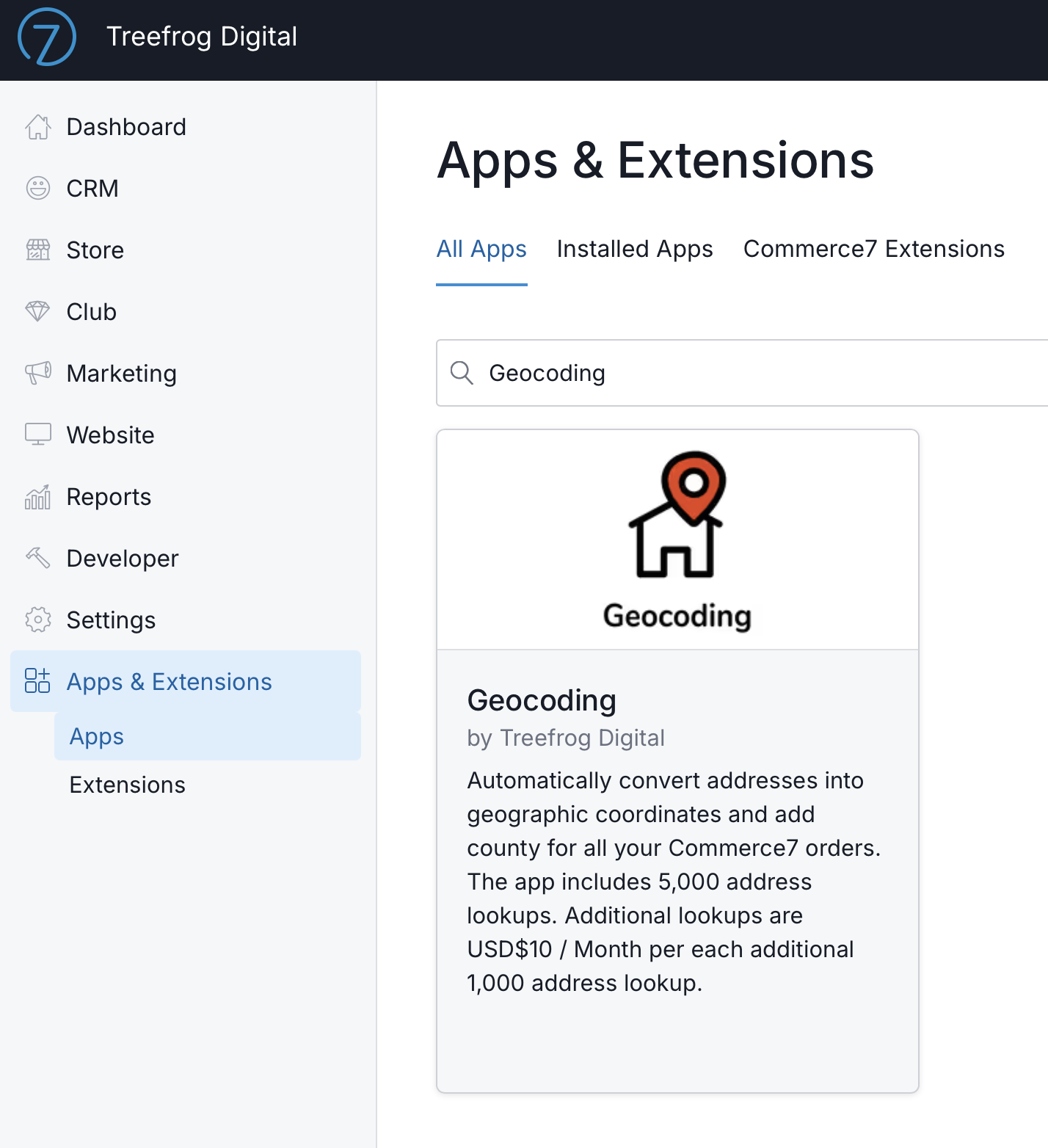Go to Reports

[x=186, y=497]
